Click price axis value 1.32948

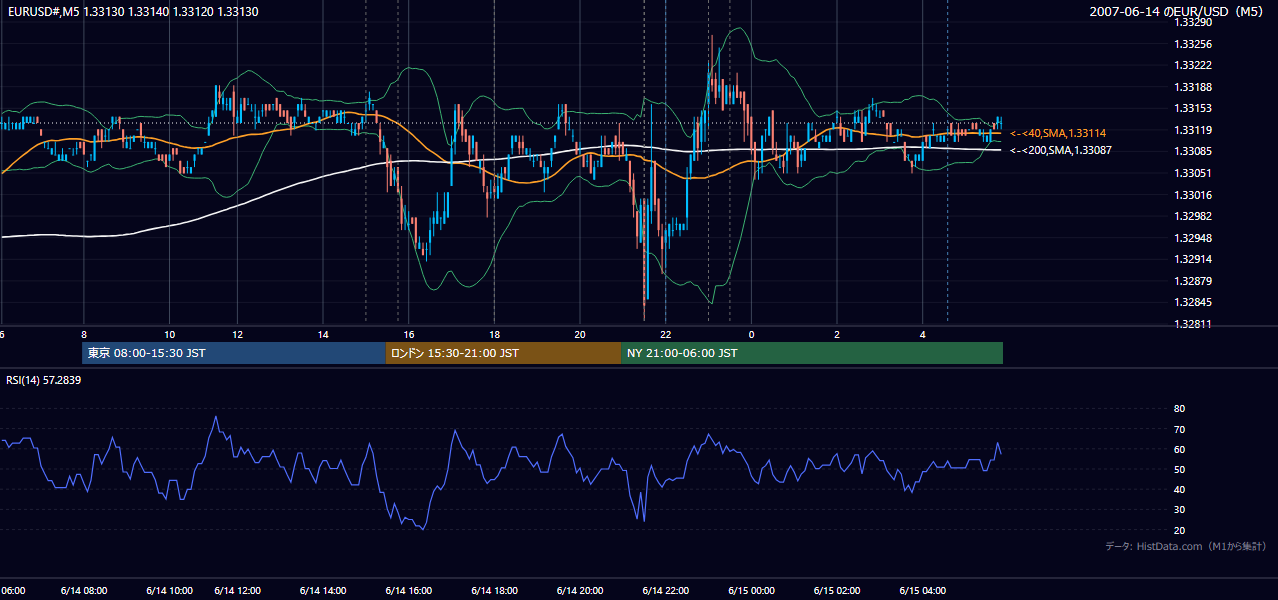(1193, 238)
